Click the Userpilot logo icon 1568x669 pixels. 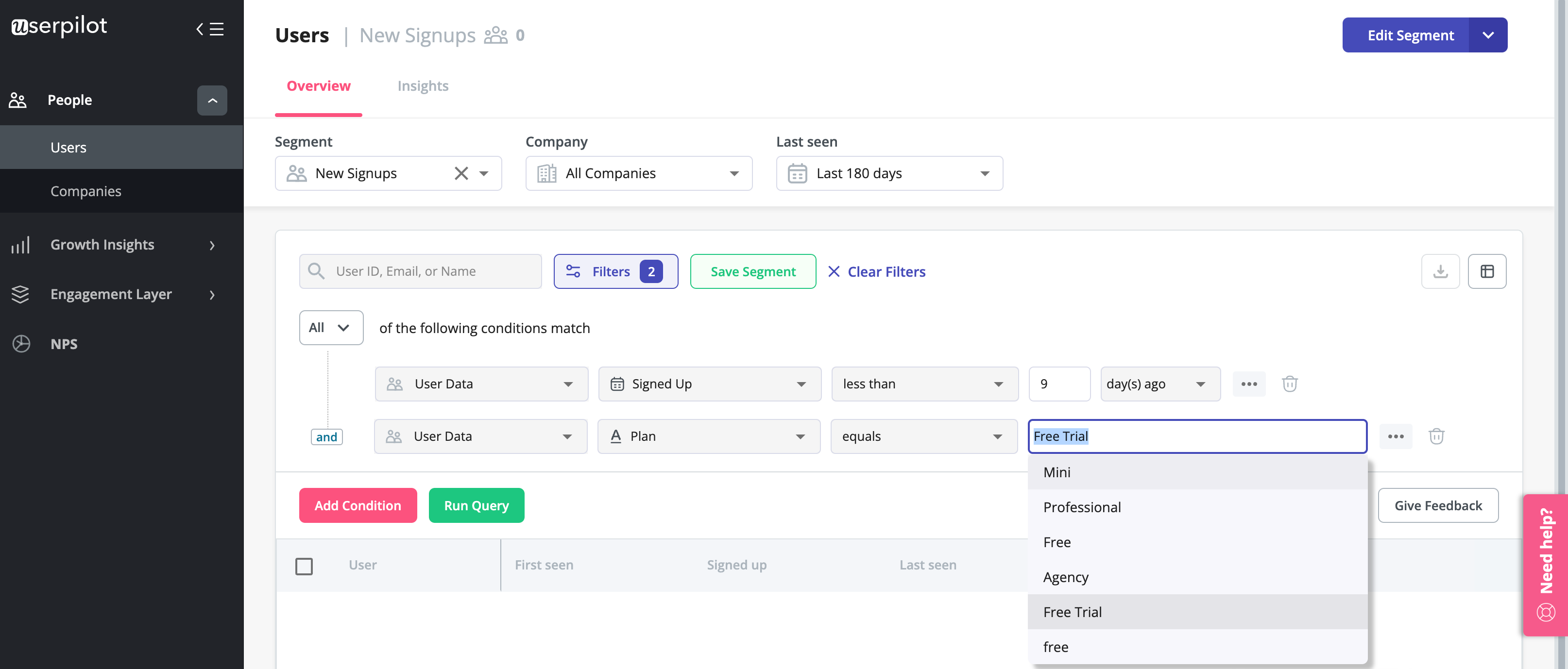pyautogui.click(x=21, y=27)
